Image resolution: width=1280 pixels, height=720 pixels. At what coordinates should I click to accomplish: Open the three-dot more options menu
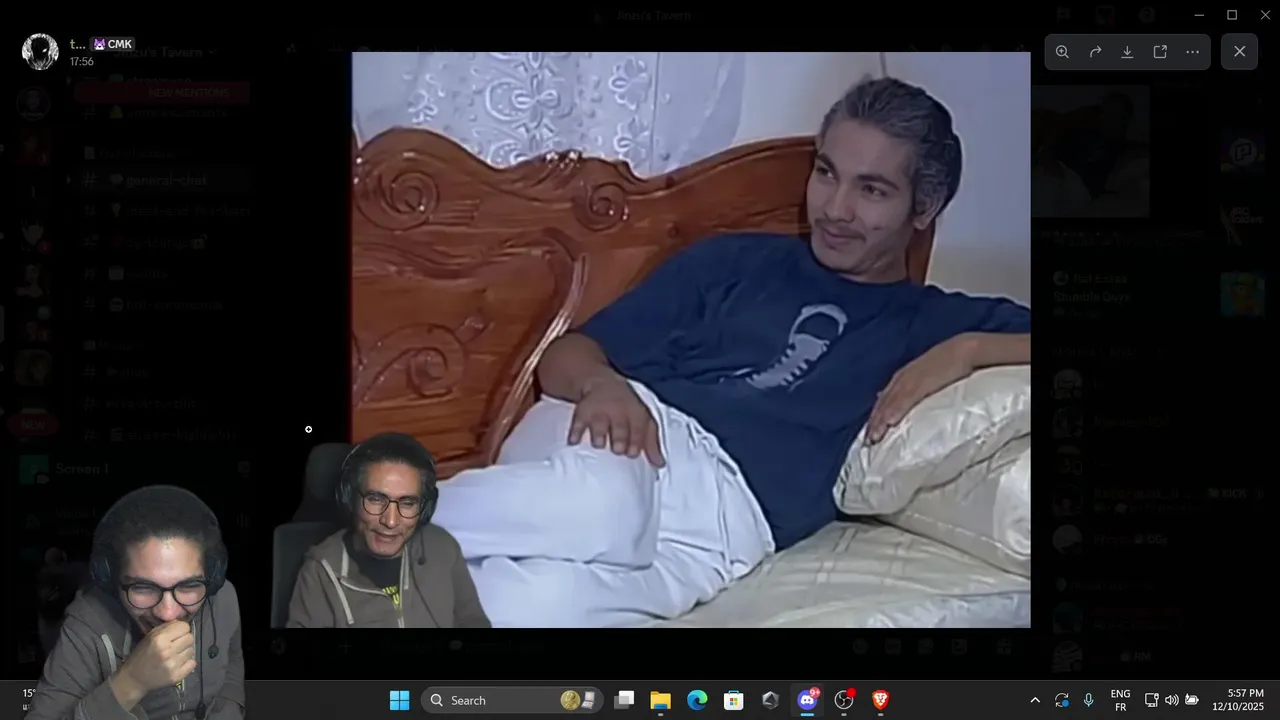coord(1192,52)
